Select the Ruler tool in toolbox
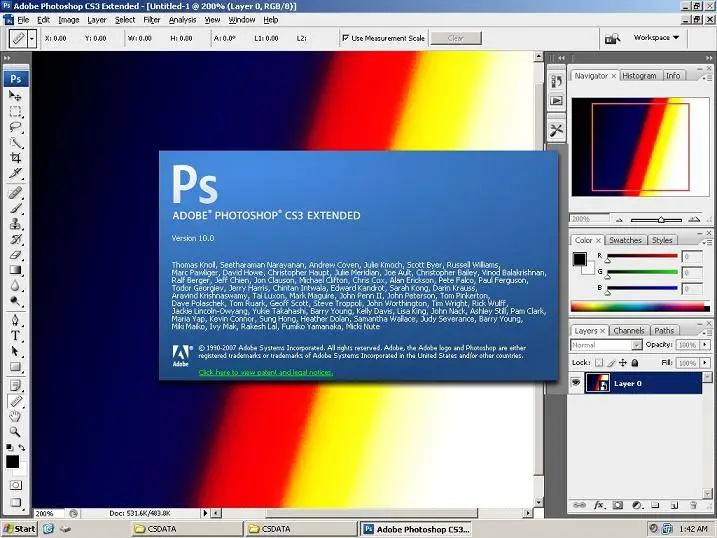Viewport: 717px width, 538px height. click(15, 401)
